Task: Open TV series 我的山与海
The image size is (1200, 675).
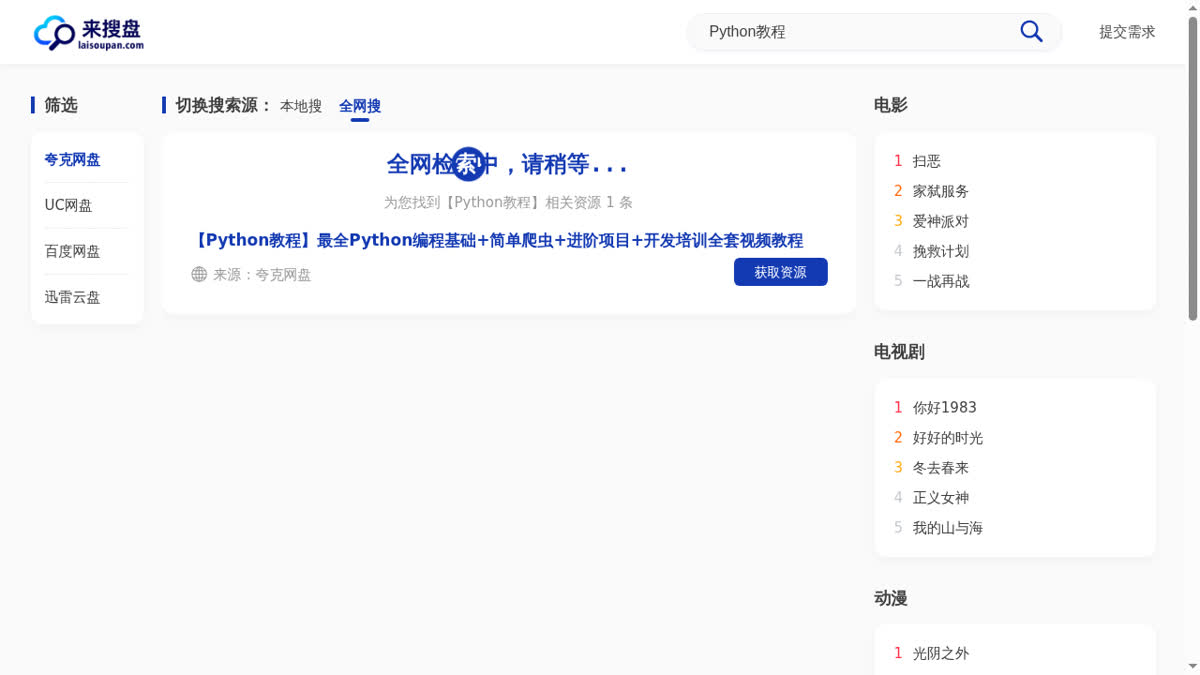Action: point(947,527)
